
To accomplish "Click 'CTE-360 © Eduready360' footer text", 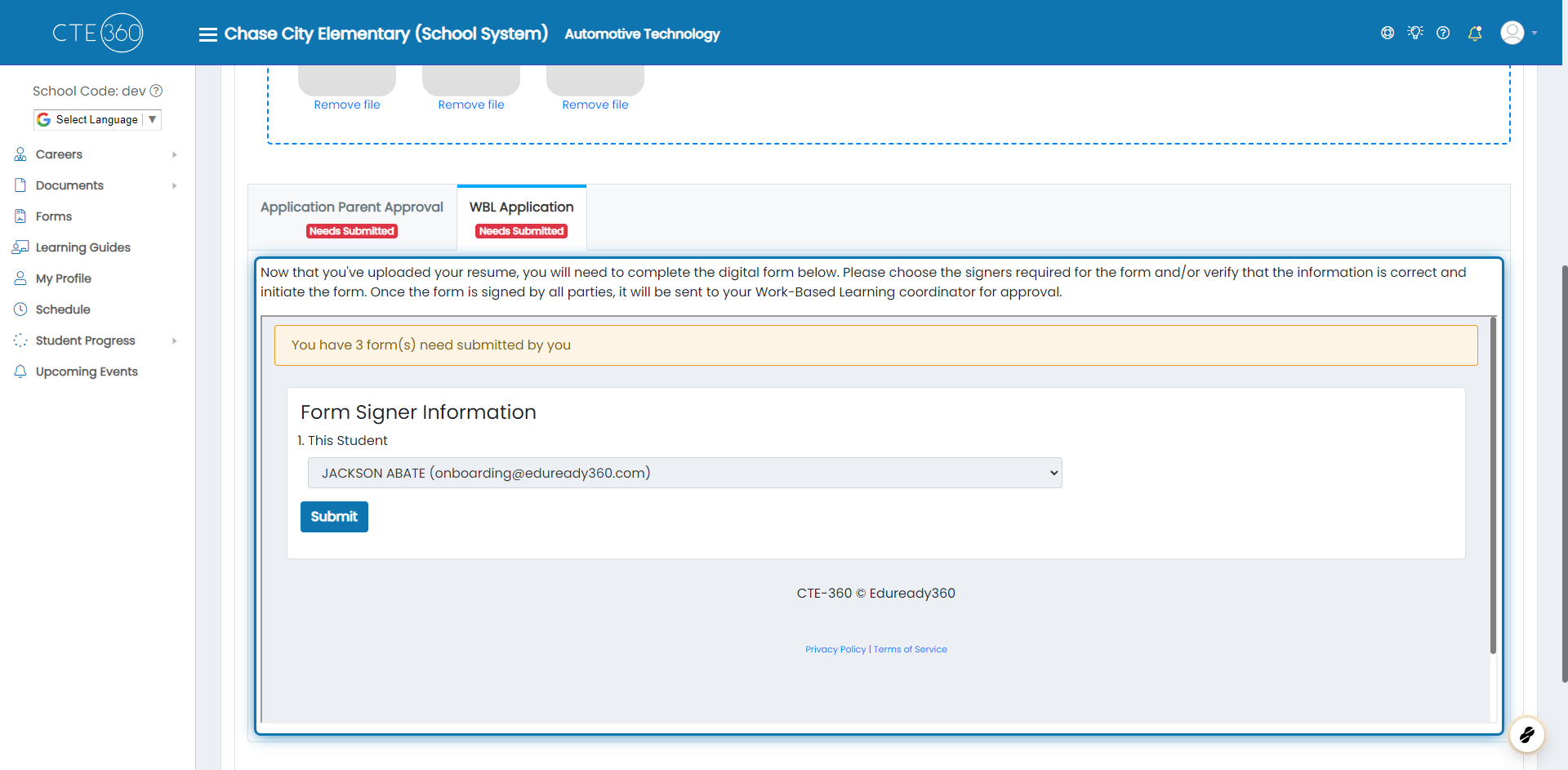I will click(876, 594).
